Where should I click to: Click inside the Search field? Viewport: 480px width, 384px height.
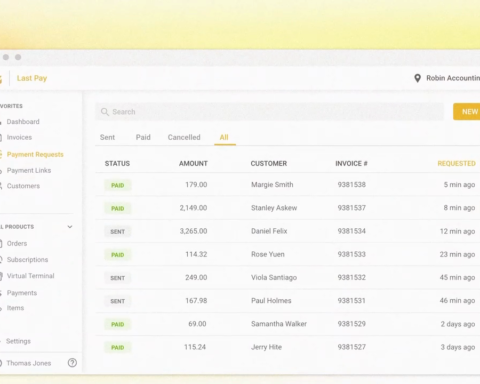(x=269, y=112)
